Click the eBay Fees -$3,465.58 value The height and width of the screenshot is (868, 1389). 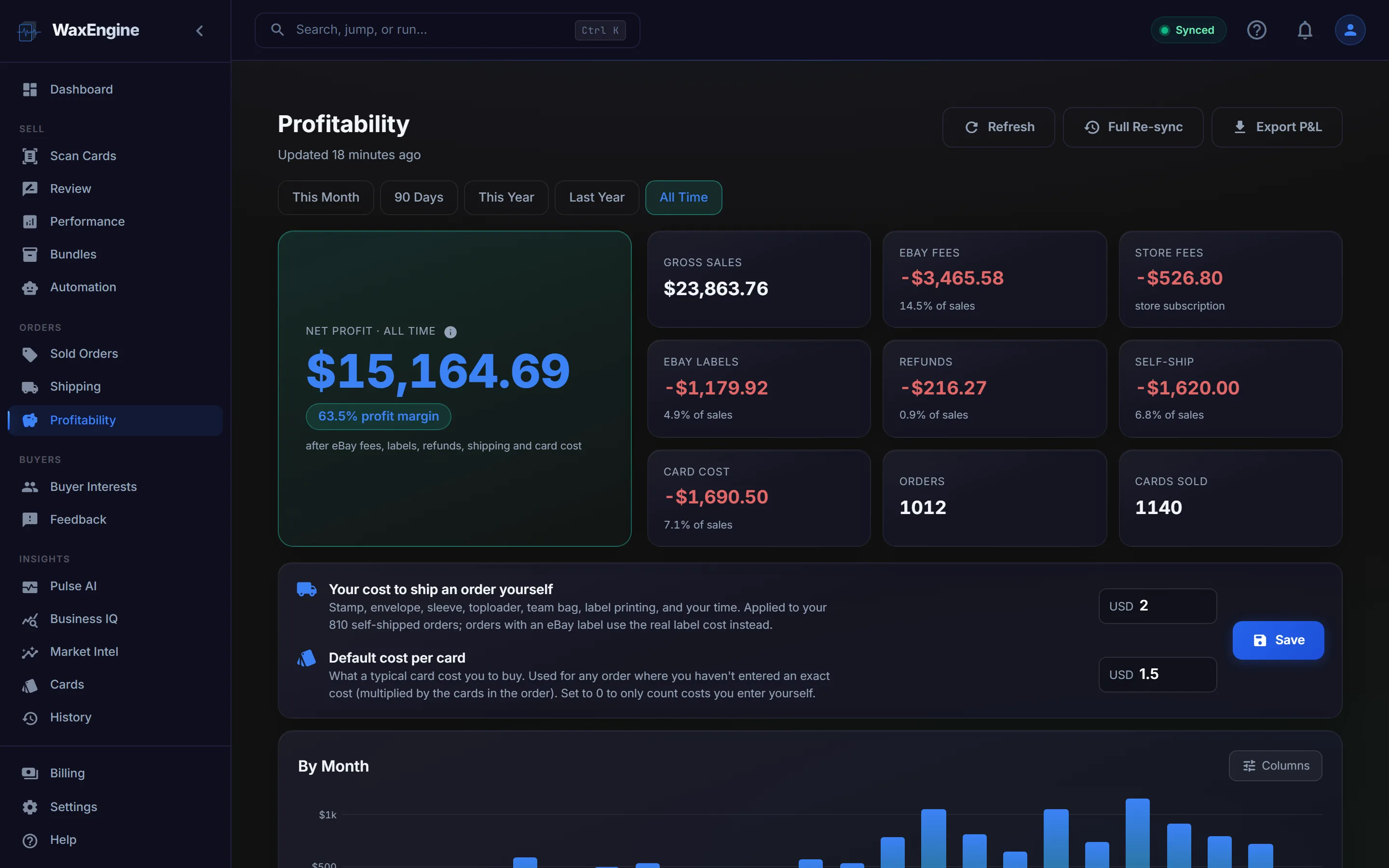pos(952,278)
